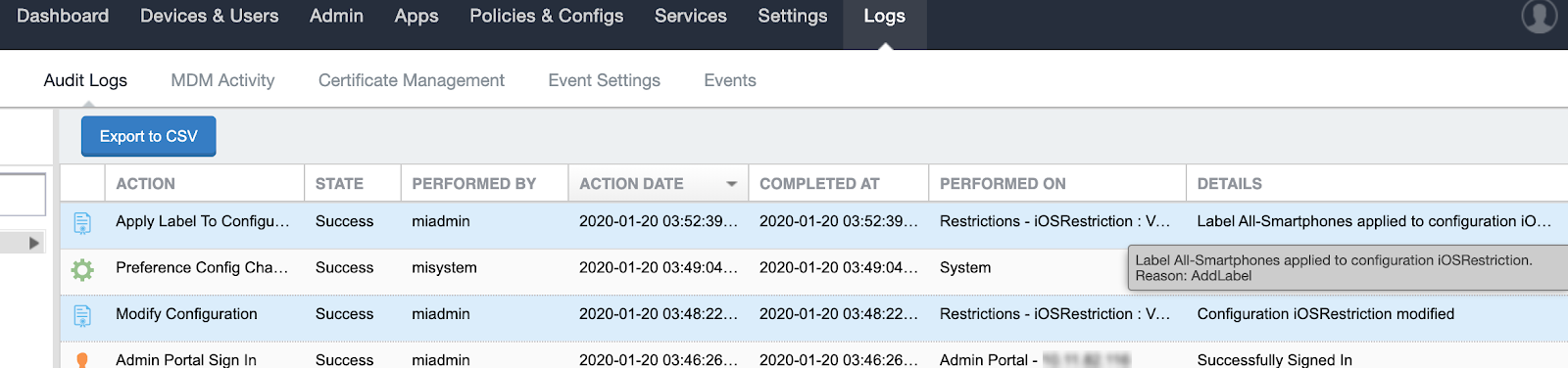Image resolution: width=1568 pixels, height=368 pixels.
Task: Open the Settings menu in the top bar
Action: (x=792, y=16)
